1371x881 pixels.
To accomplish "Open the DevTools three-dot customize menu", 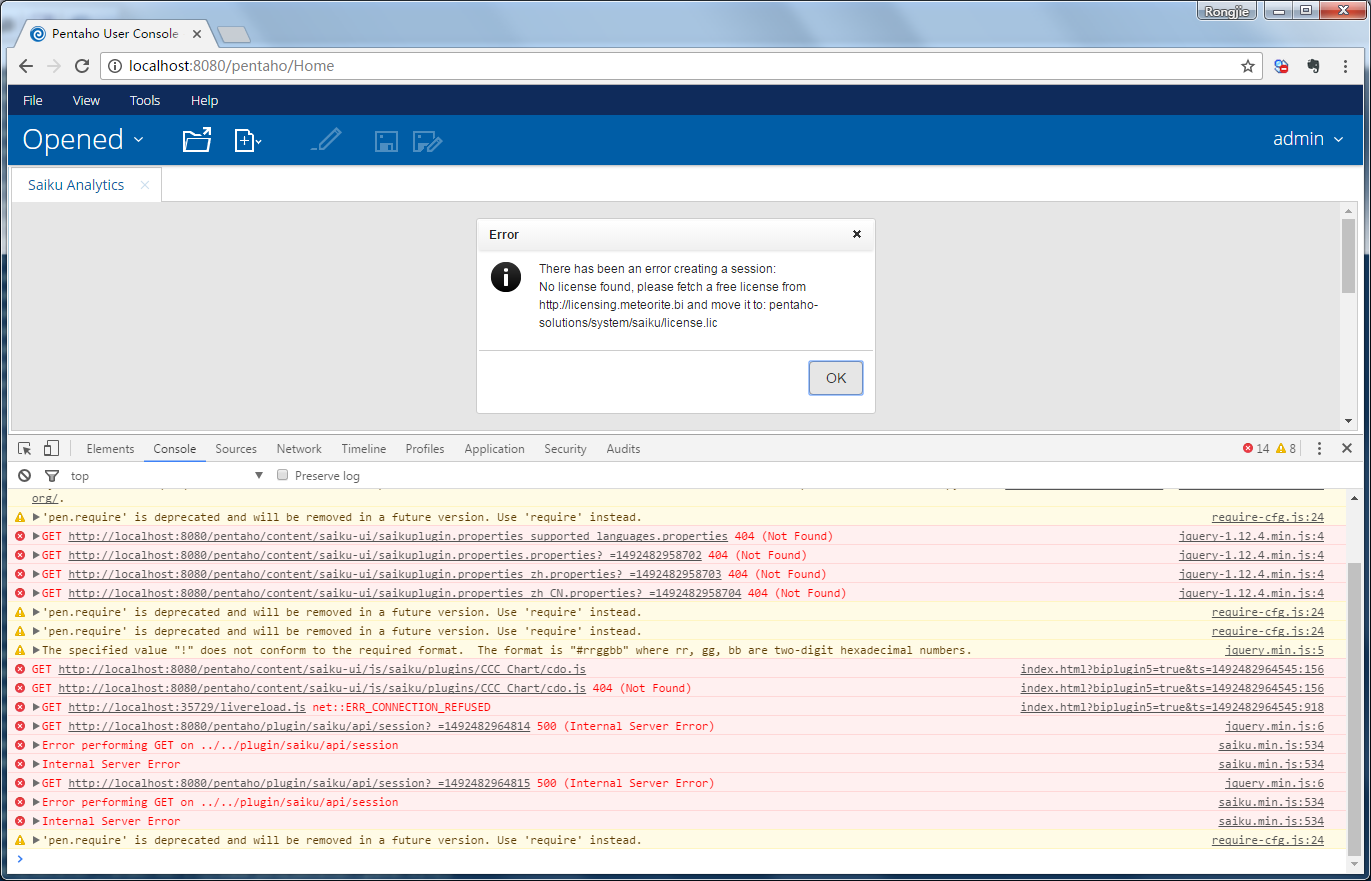I will click(x=1319, y=449).
